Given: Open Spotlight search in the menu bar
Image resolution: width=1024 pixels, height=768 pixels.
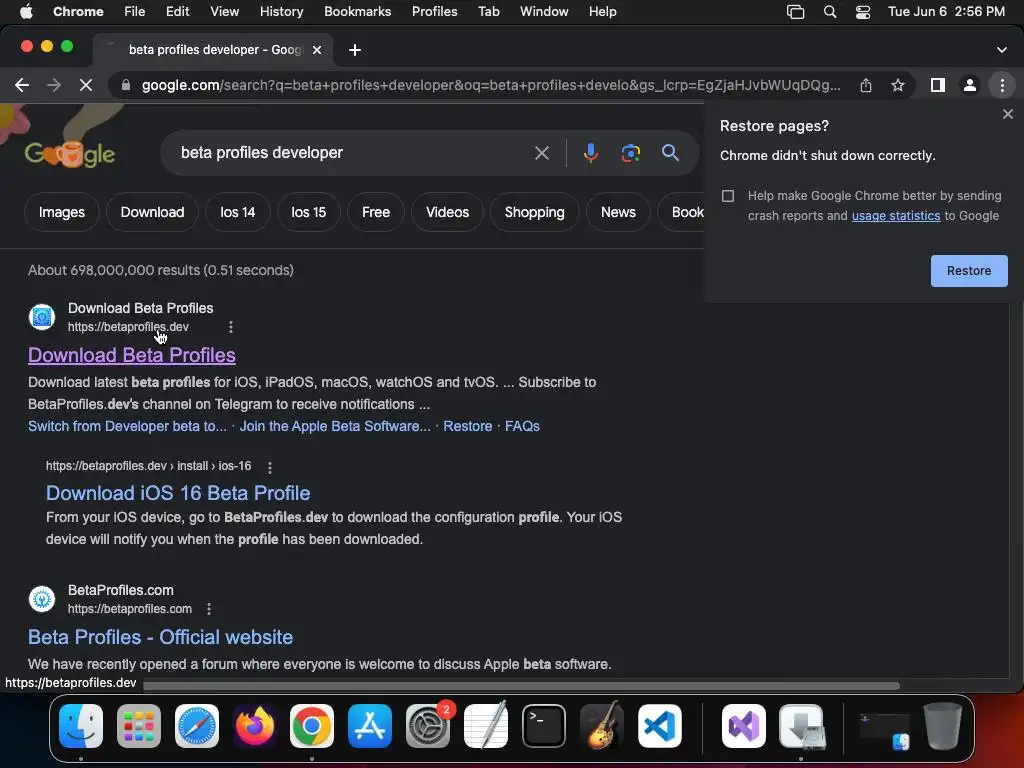Looking at the screenshot, I should tap(830, 12).
